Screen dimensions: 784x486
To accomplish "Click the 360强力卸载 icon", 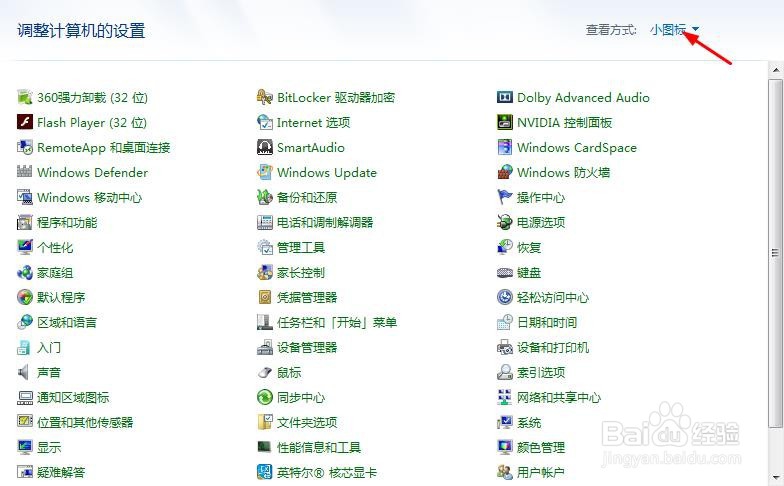I will [x=24, y=97].
